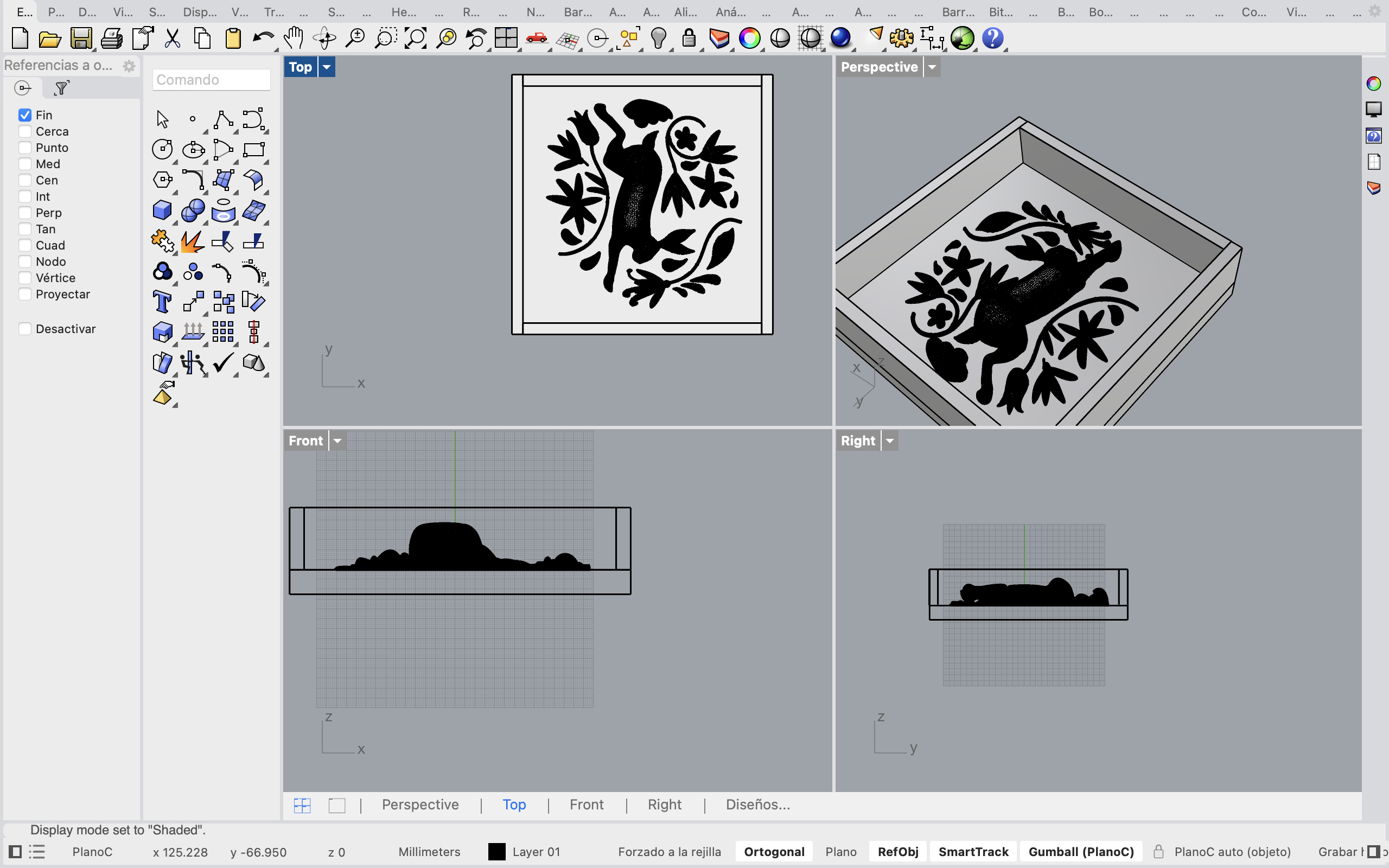
Task: Switch to the Perspective viewport tab
Action: point(420,805)
